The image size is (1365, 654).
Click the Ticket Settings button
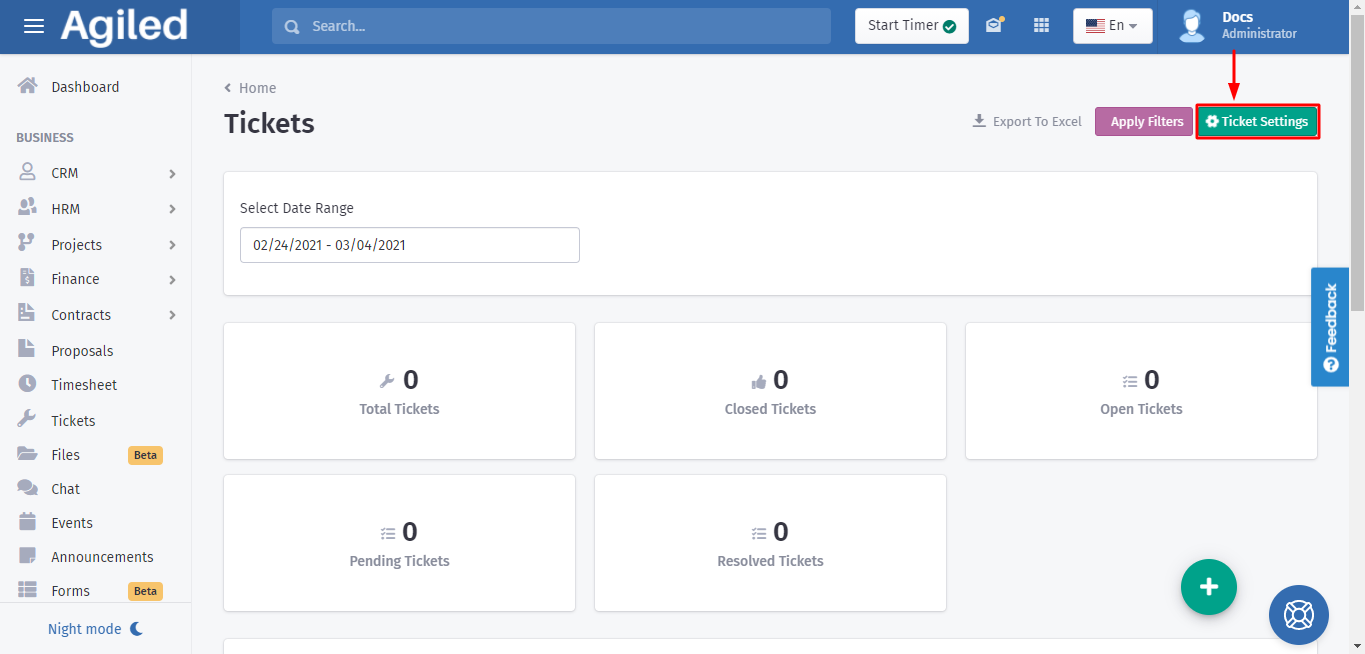click(1257, 121)
